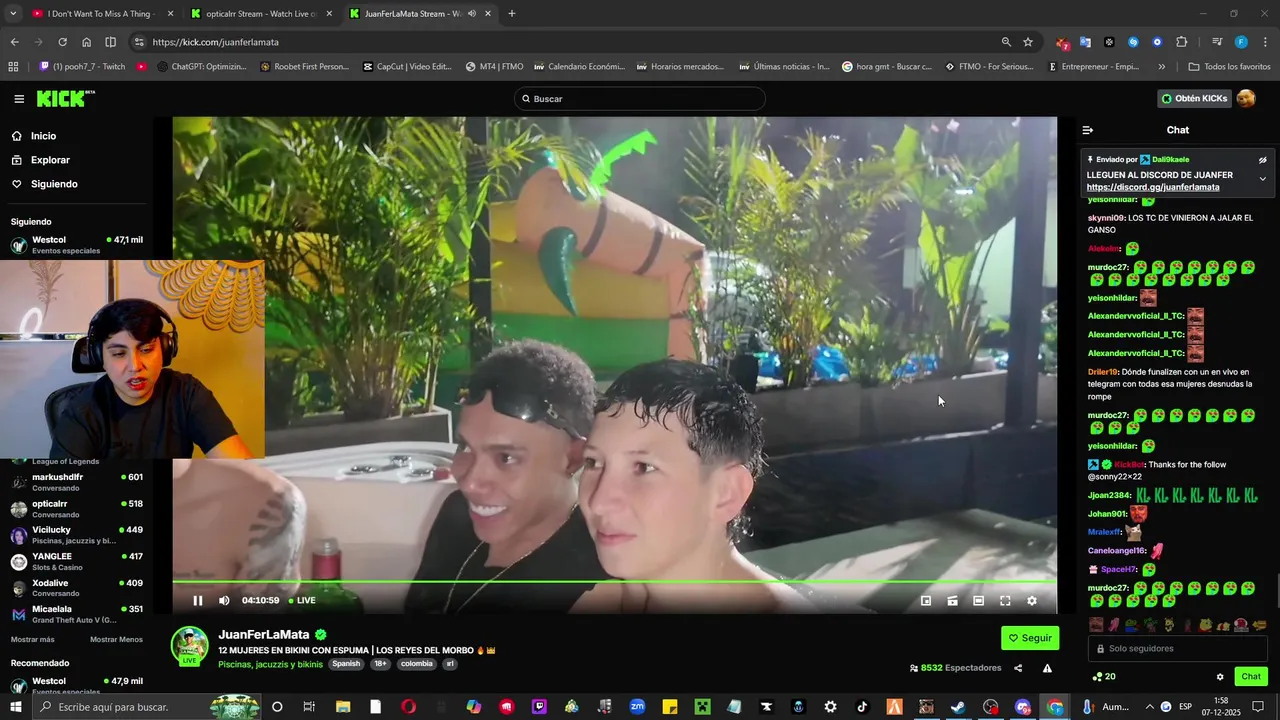This screenshot has width=1280, height=720.
Task: Open markushdlfr channel in sidebar
Action: pyautogui.click(x=77, y=482)
